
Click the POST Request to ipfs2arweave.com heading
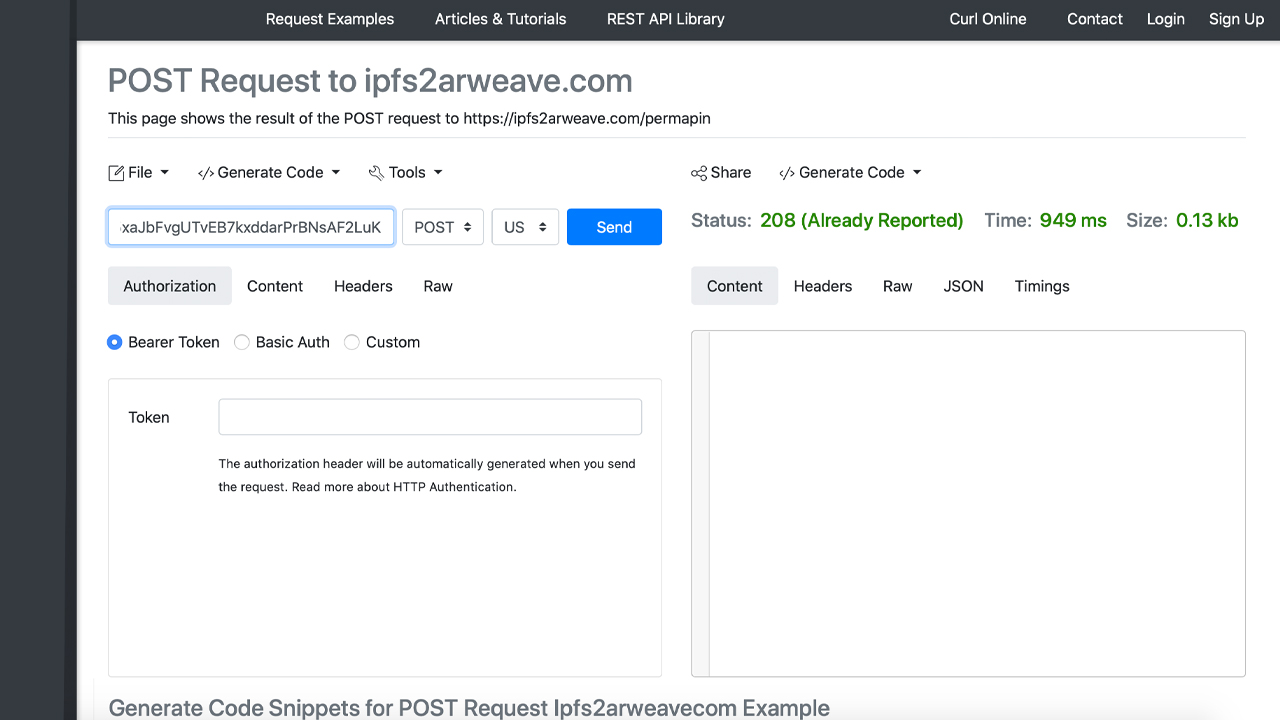[x=370, y=80]
